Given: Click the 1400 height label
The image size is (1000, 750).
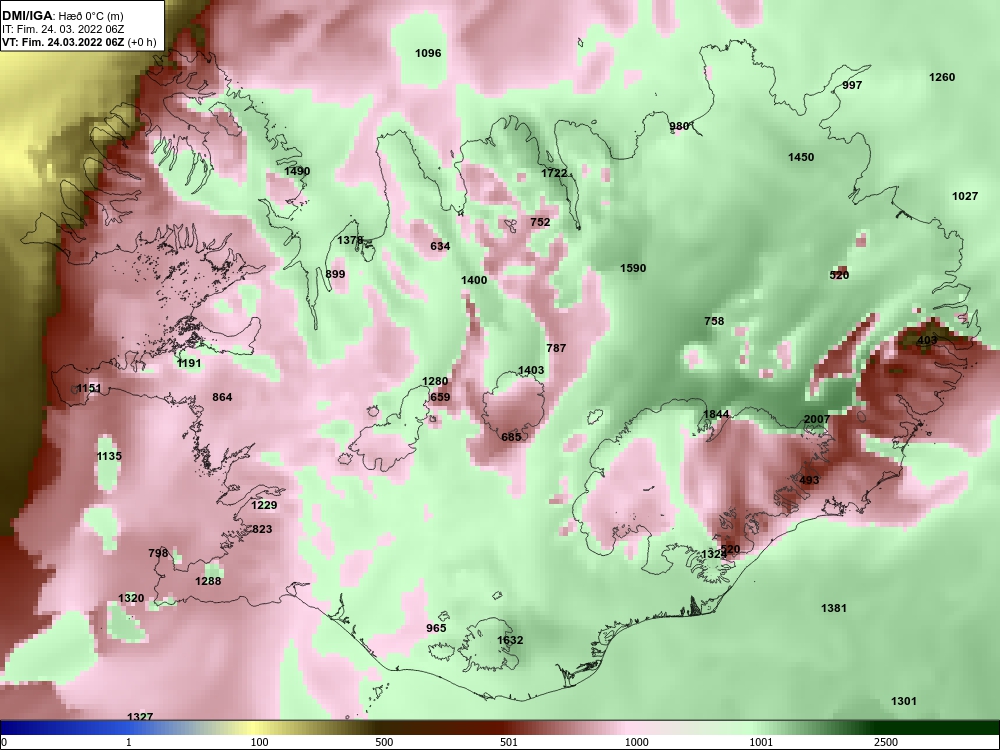Looking at the screenshot, I should (x=474, y=280).
